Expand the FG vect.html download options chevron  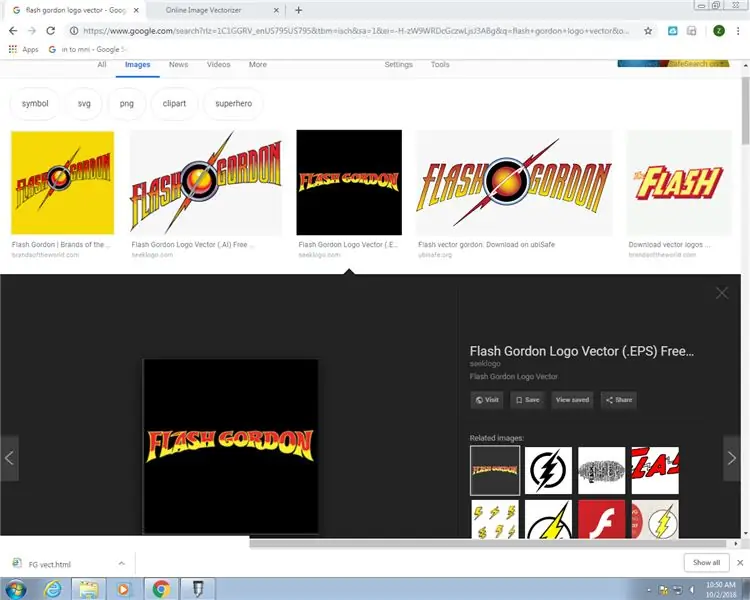121,564
